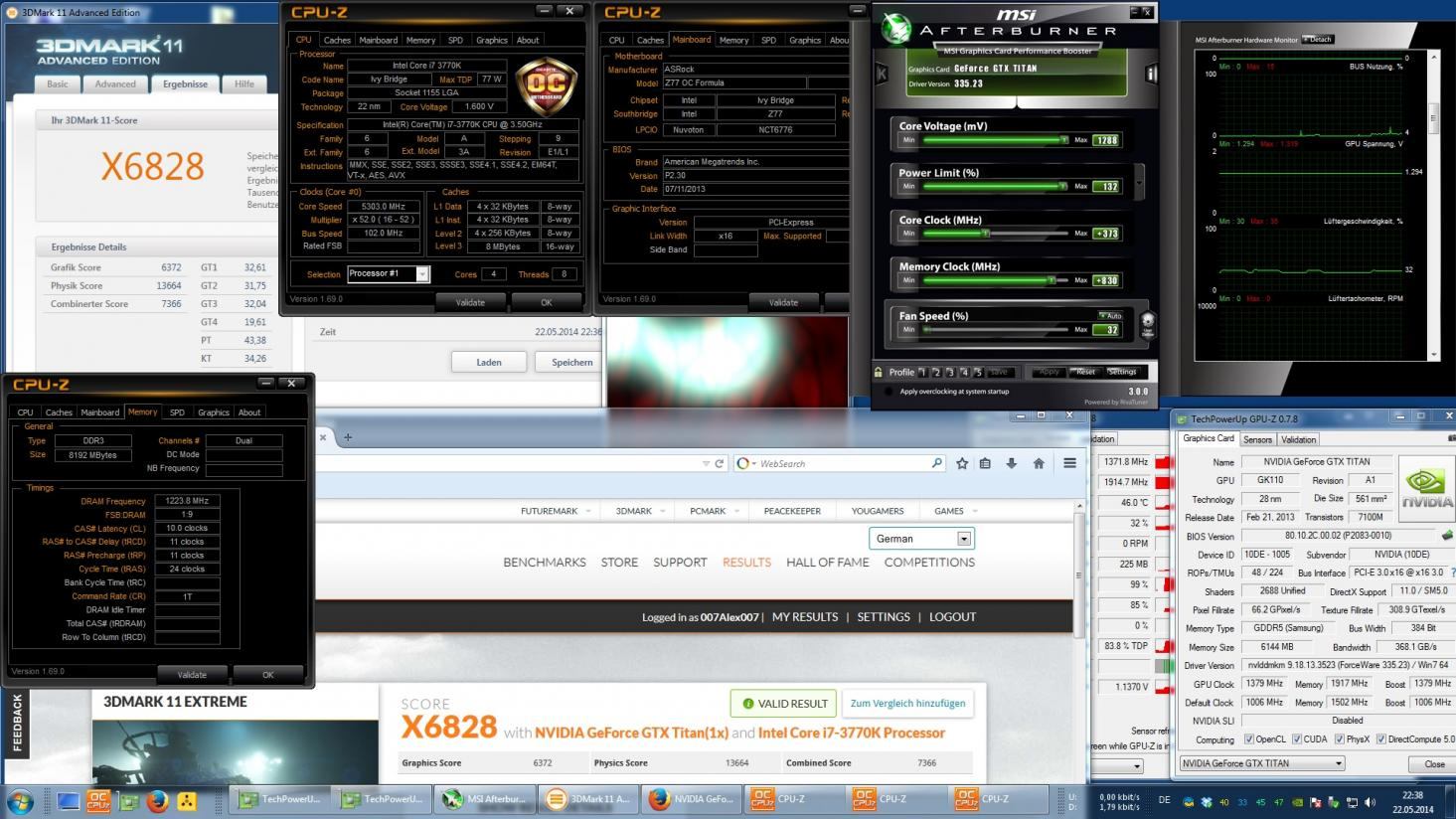Viewport: 1456px width, 819px height.
Task: Toggle the DirectCompute 5.0 checkbox
Action: pos(1380,739)
